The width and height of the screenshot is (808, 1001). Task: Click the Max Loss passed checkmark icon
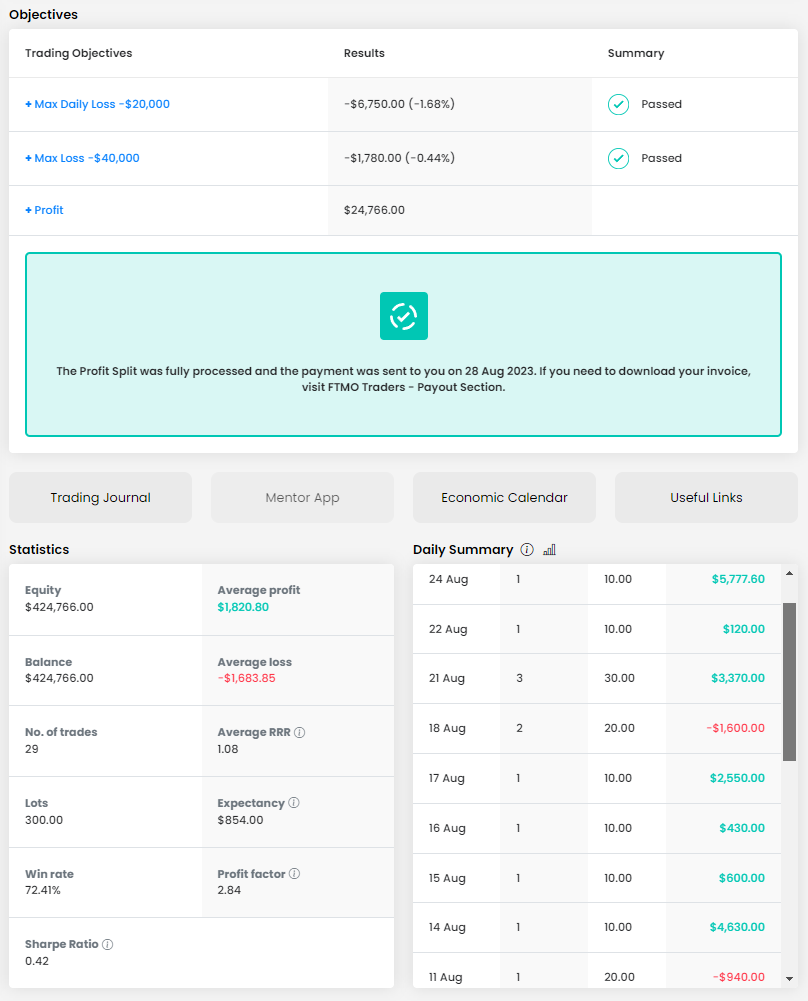click(618, 158)
